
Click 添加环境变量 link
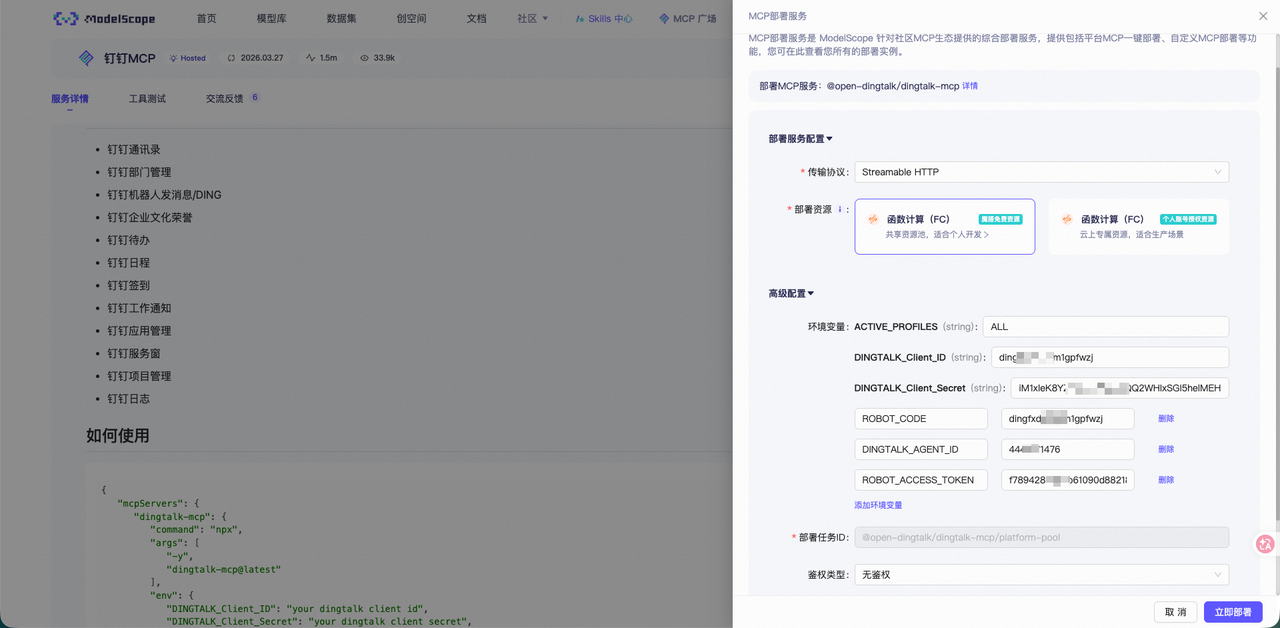[878, 505]
